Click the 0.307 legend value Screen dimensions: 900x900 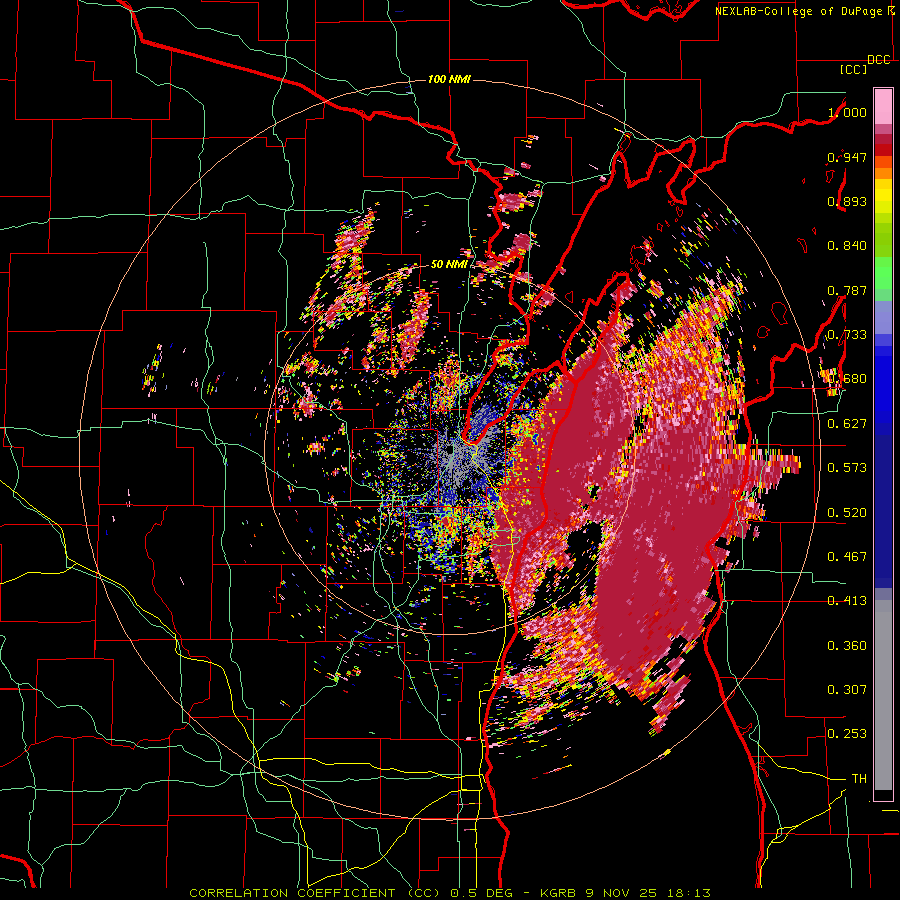point(847,690)
